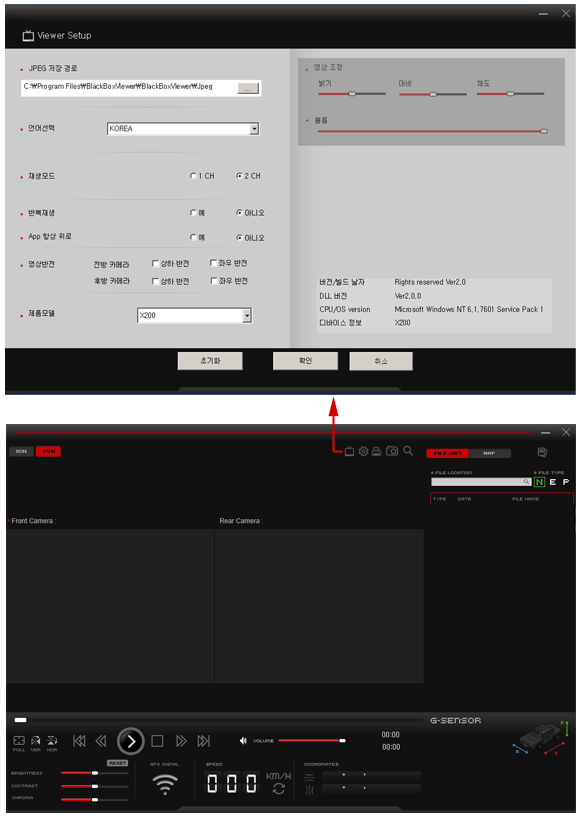
Task: Toggle FULL screen view icon
Action: coord(19,740)
